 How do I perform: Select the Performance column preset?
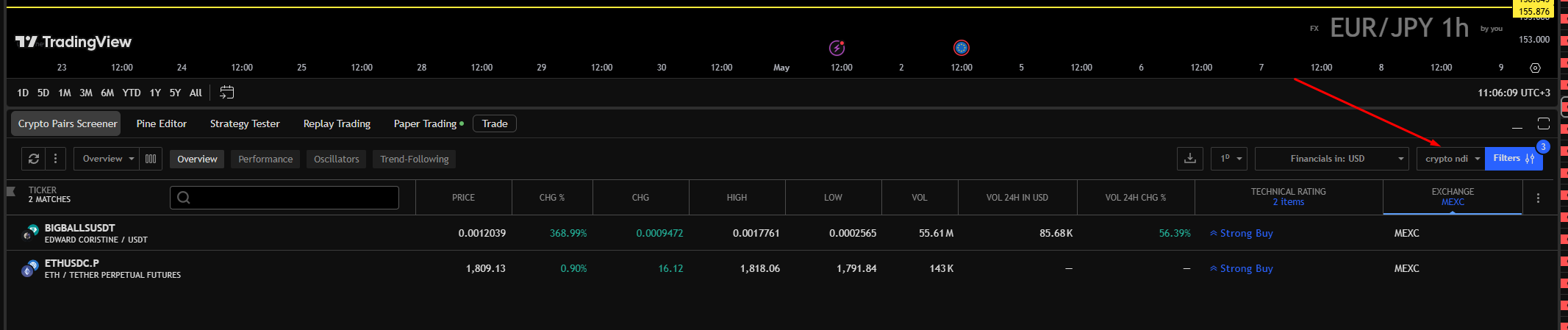(x=265, y=159)
